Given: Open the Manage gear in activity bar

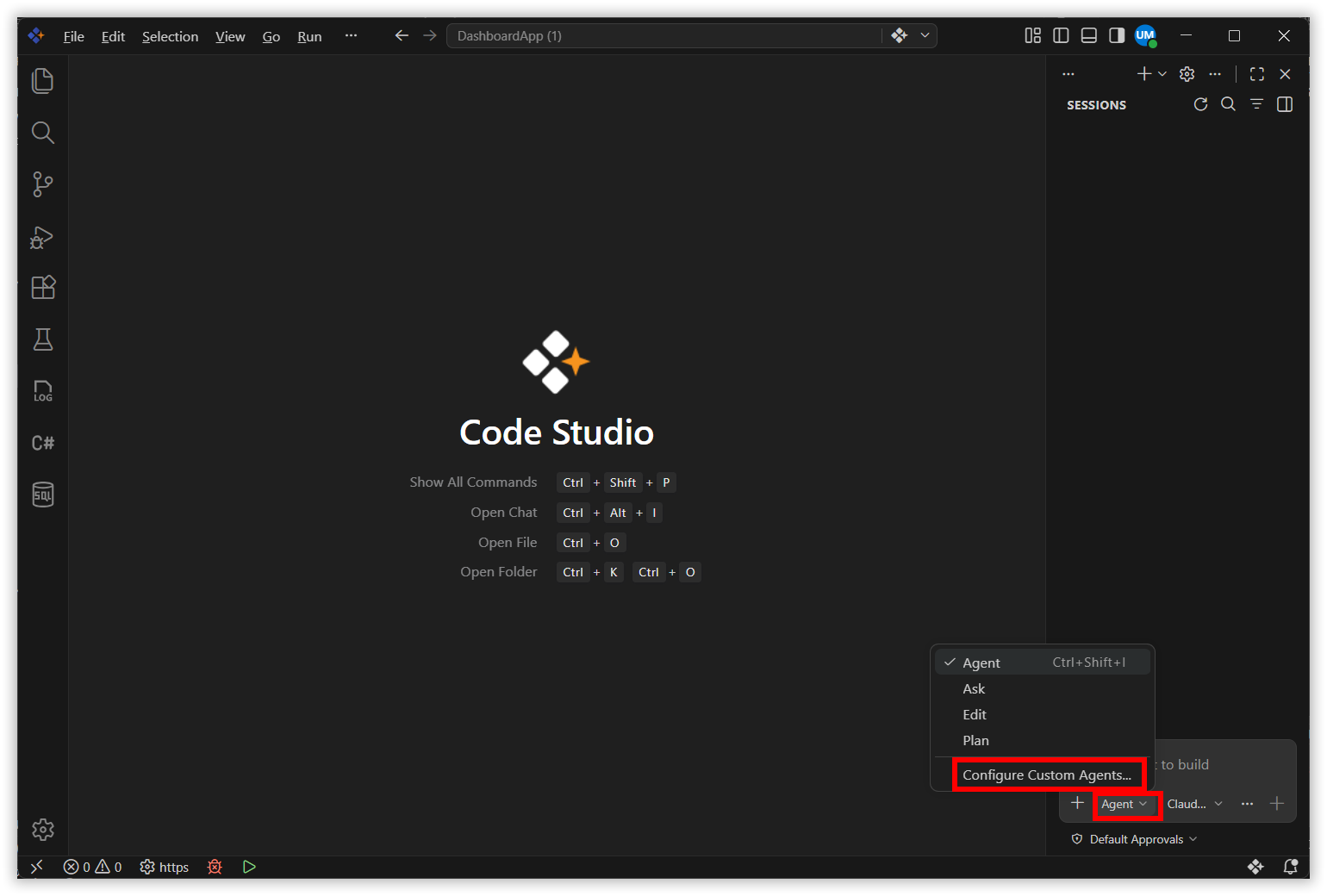Looking at the screenshot, I should coord(42,830).
